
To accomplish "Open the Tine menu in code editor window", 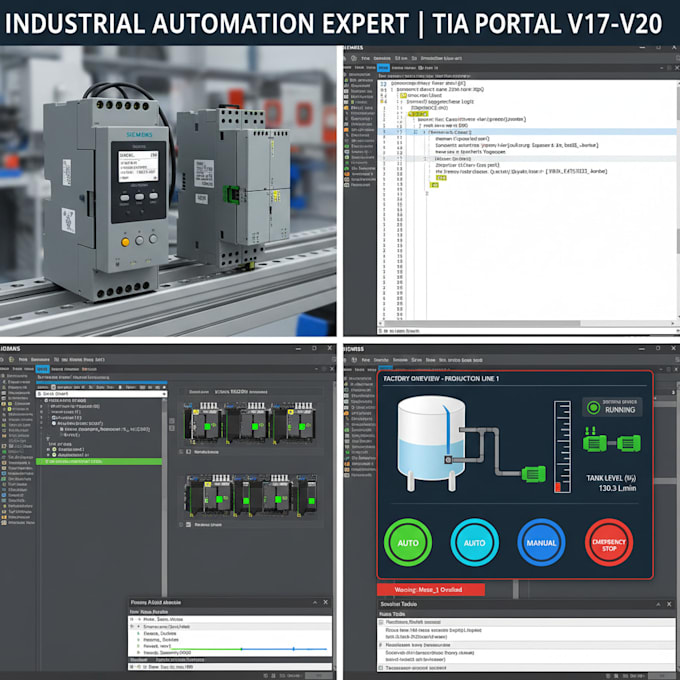I will [x=366, y=58].
